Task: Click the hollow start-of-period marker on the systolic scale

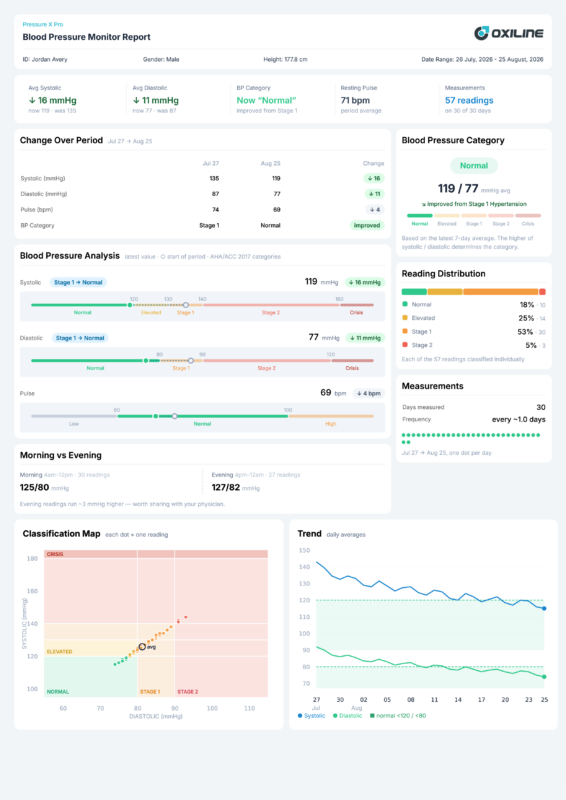Action: coord(186,305)
